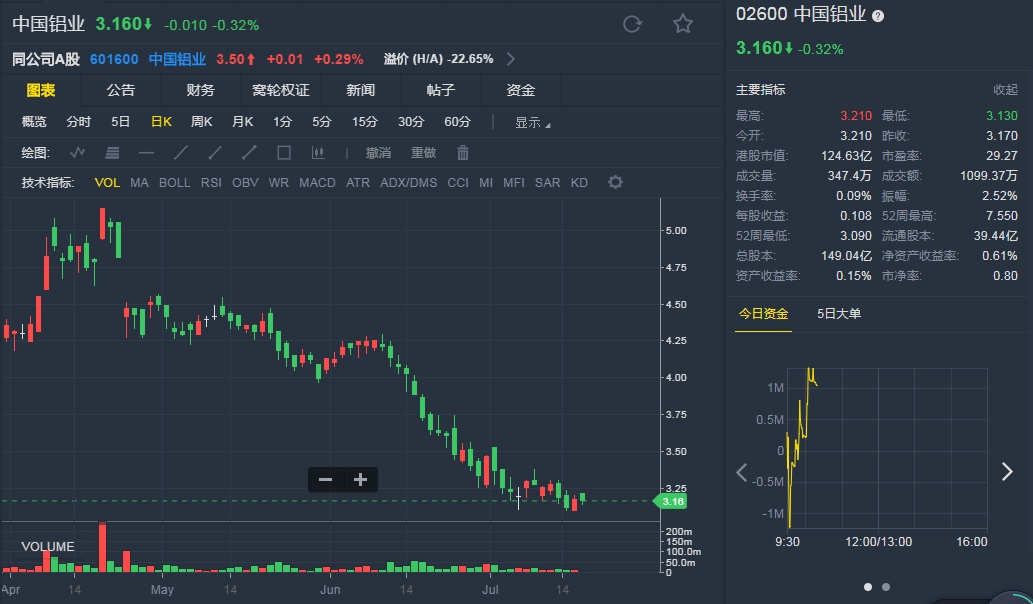
Task: Expand the H/A premium arrow
Action: pos(511,59)
